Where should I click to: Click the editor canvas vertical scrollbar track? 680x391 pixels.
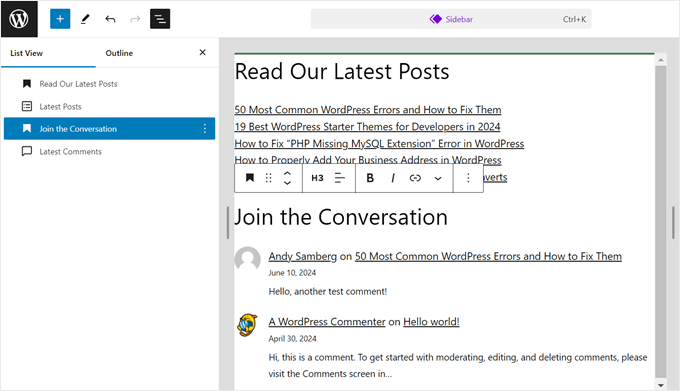point(660,222)
